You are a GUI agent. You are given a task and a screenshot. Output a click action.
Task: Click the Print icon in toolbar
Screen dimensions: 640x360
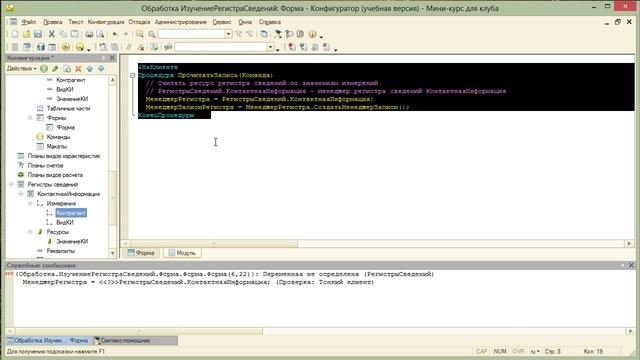89,35
